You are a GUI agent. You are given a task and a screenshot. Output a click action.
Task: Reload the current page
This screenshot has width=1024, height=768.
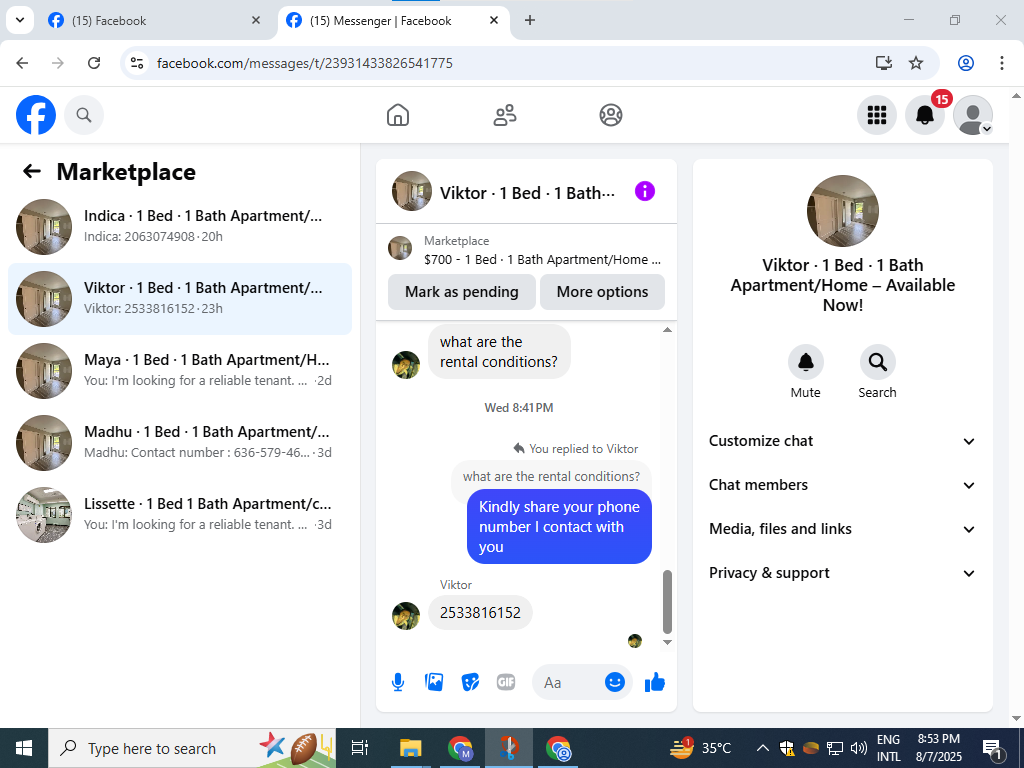click(x=94, y=63)
